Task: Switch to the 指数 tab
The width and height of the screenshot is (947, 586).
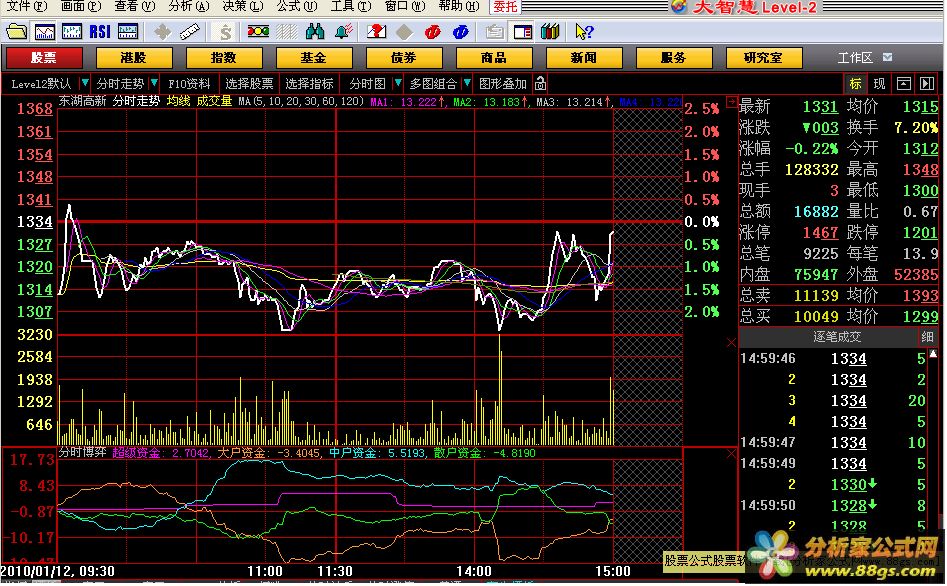Action: pos(224,57)
